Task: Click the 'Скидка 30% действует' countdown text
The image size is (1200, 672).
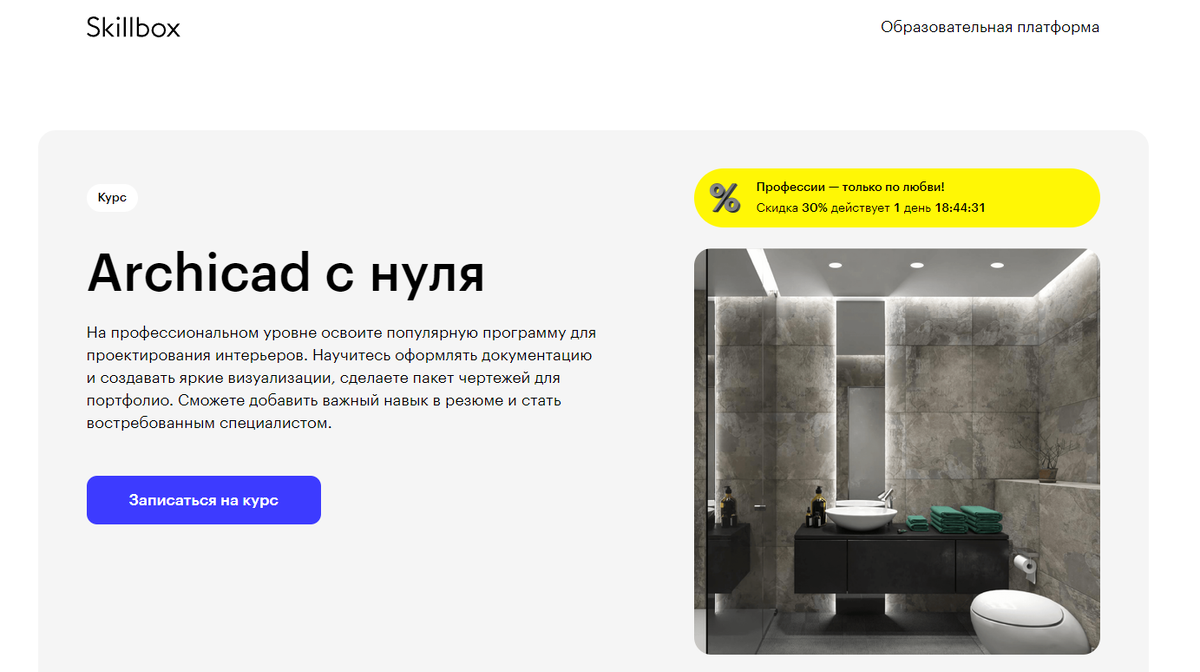Action: 871,208
